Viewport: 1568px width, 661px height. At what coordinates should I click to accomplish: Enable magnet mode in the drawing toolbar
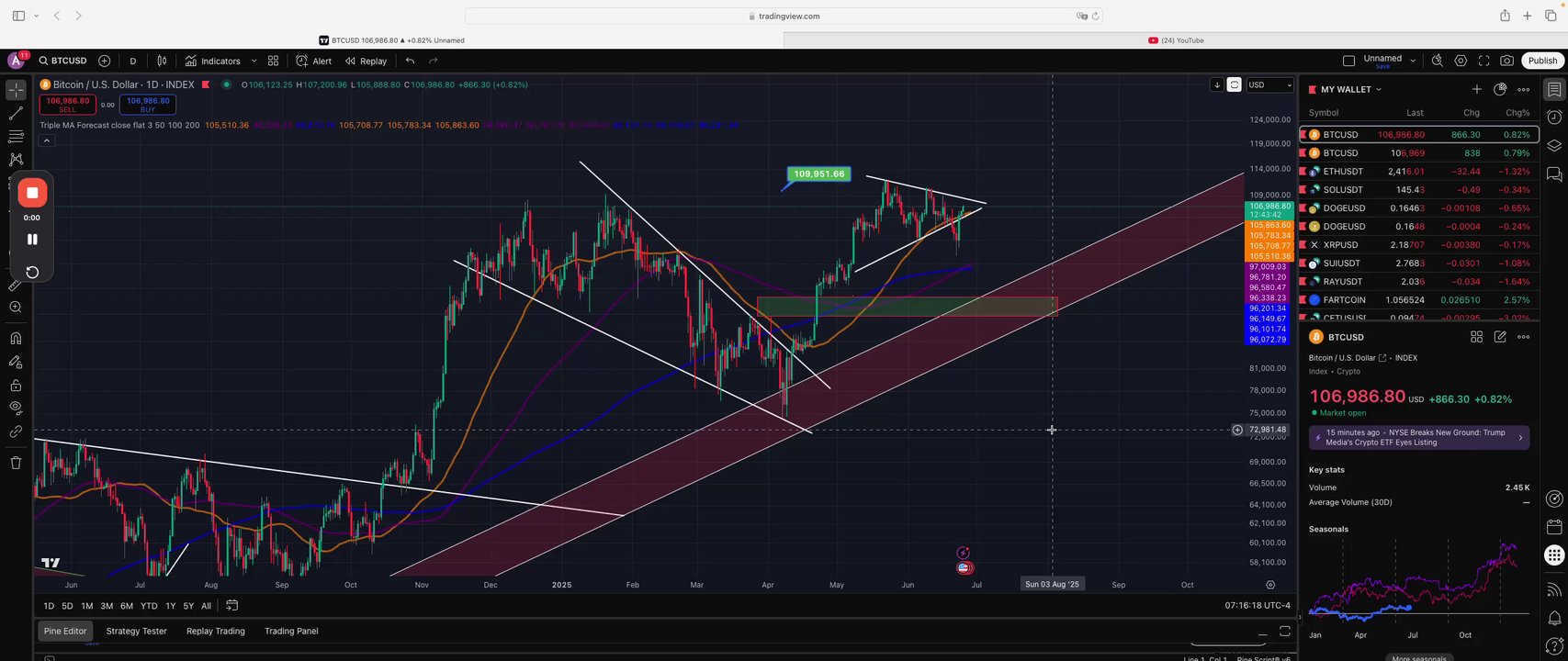coord(16,339)
